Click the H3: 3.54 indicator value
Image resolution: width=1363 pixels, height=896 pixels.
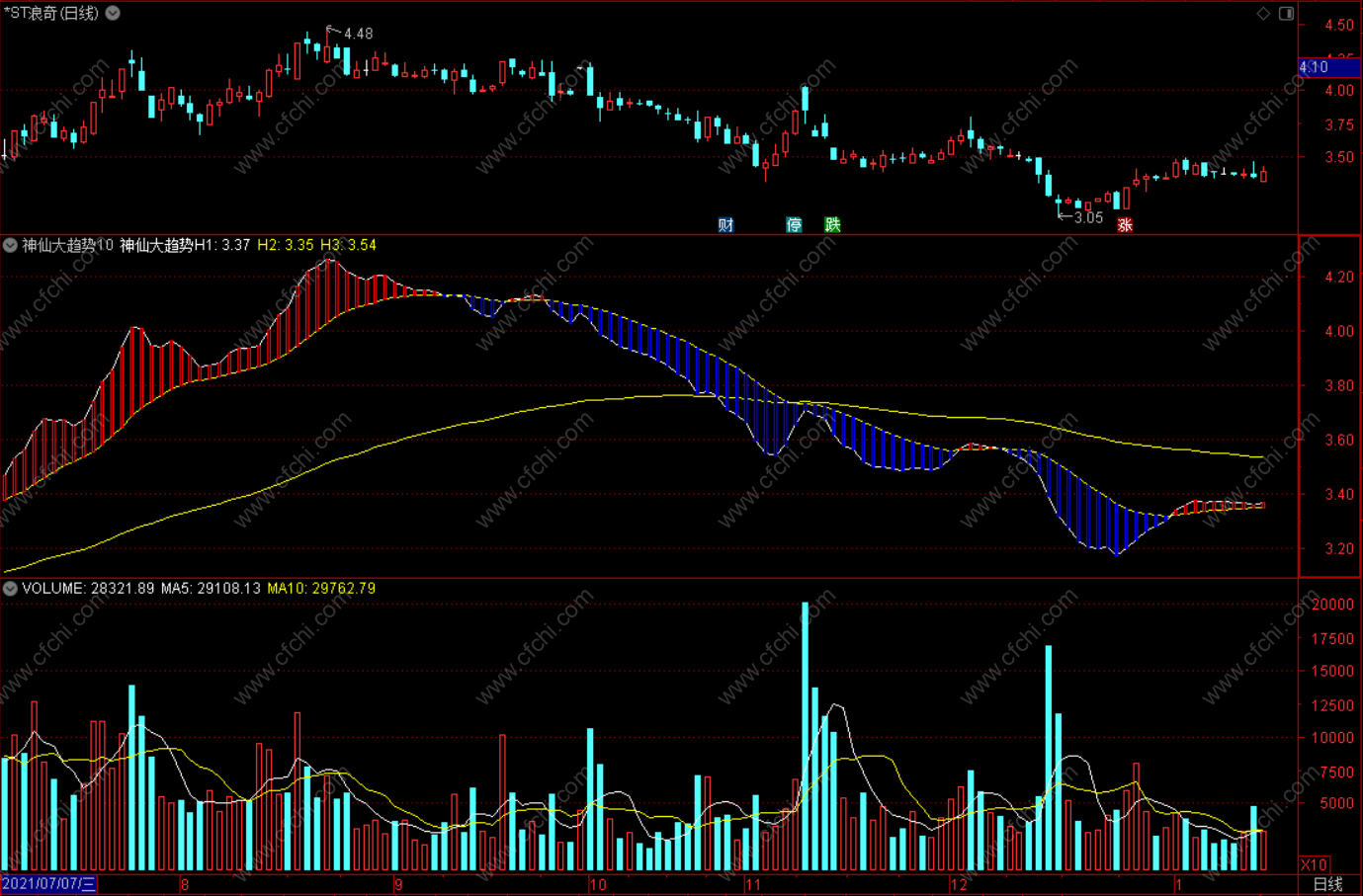click(348, 245)
